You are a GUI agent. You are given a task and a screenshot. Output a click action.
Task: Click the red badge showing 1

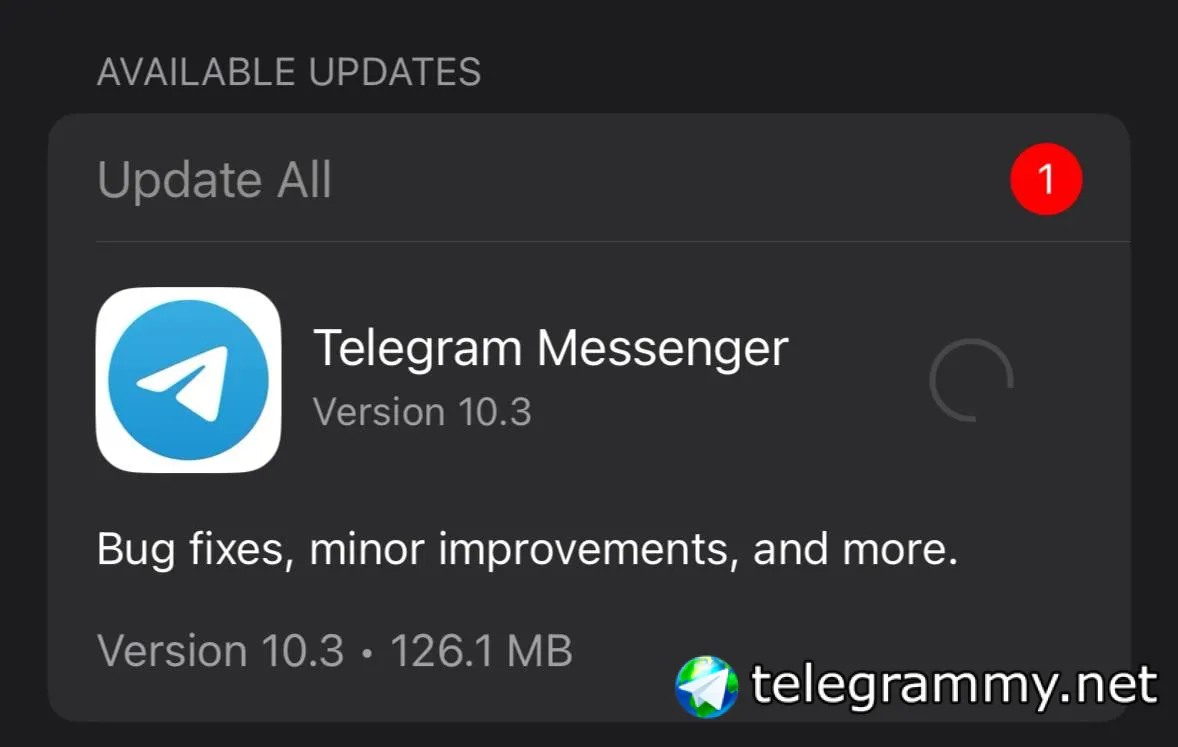(1046, 179)
